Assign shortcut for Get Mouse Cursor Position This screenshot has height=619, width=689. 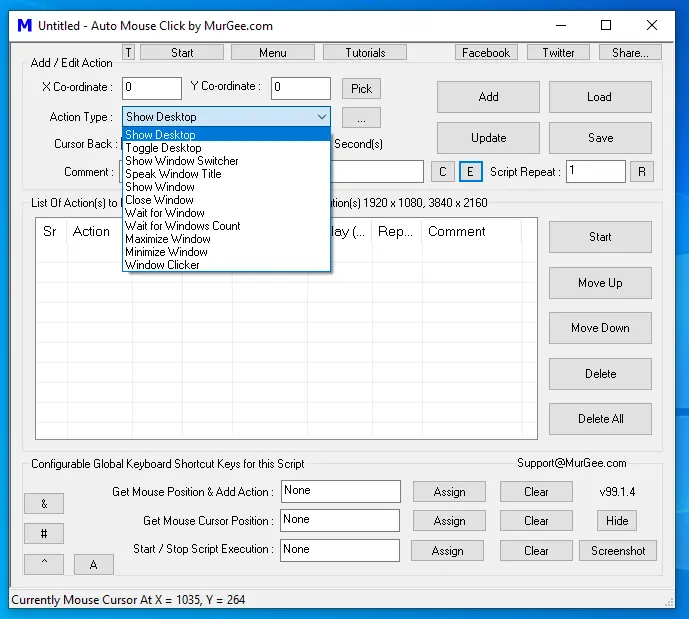tap(449, 521)
